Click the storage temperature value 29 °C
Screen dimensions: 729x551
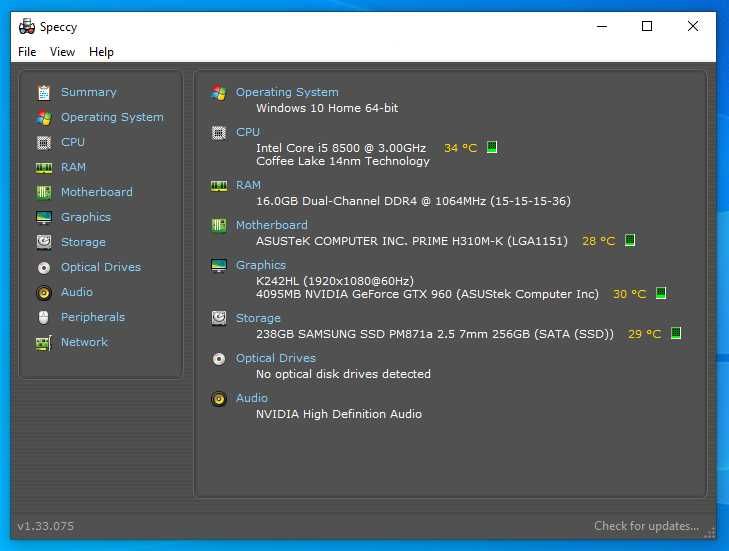click(x=644, y=334)
